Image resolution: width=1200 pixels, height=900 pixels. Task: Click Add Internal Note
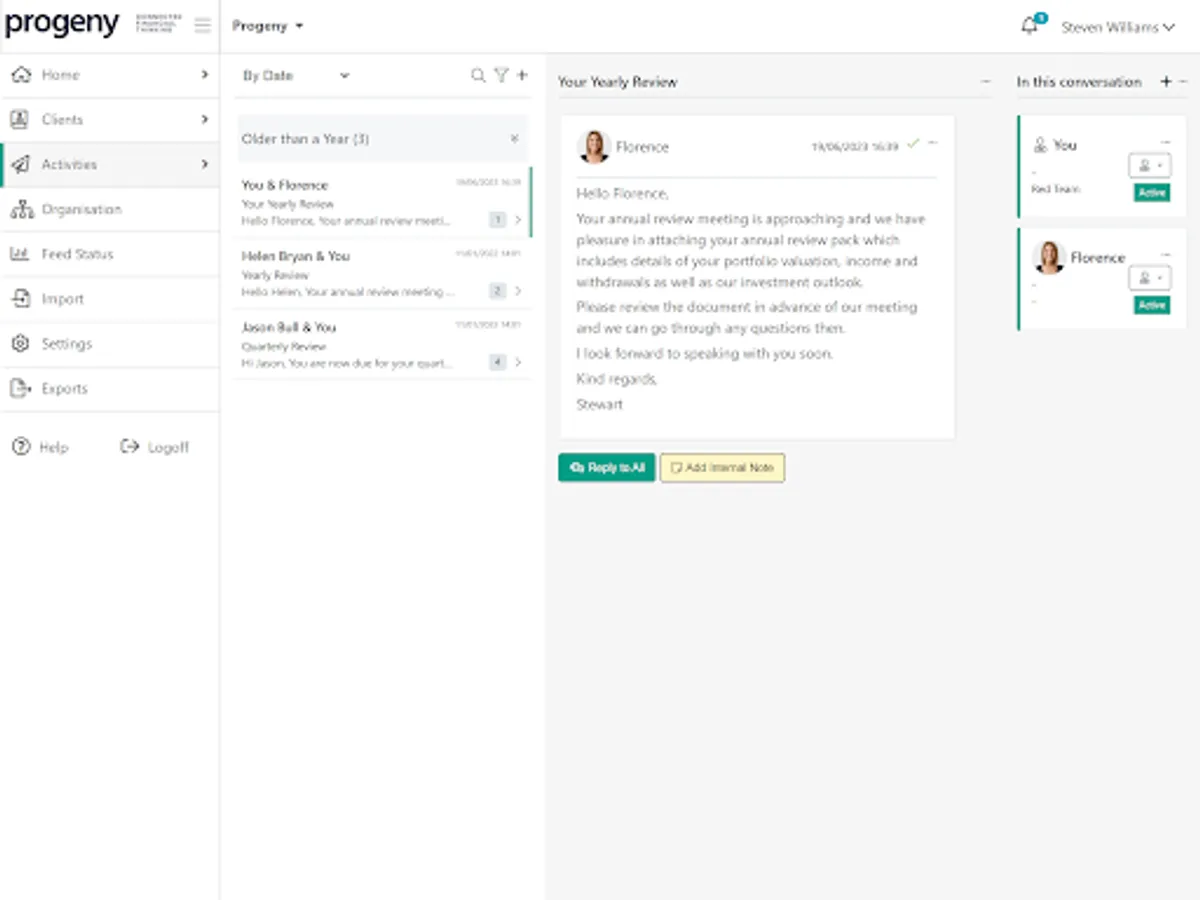click(722, 467)
